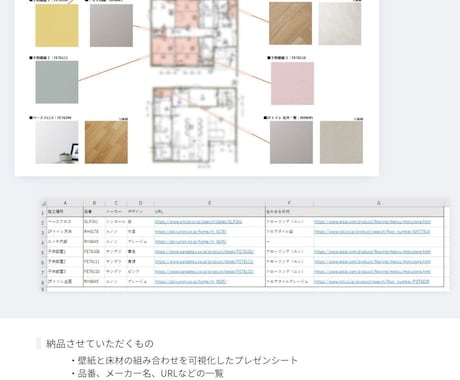Open the column E URL link in row 5

(x=204, y=252)
